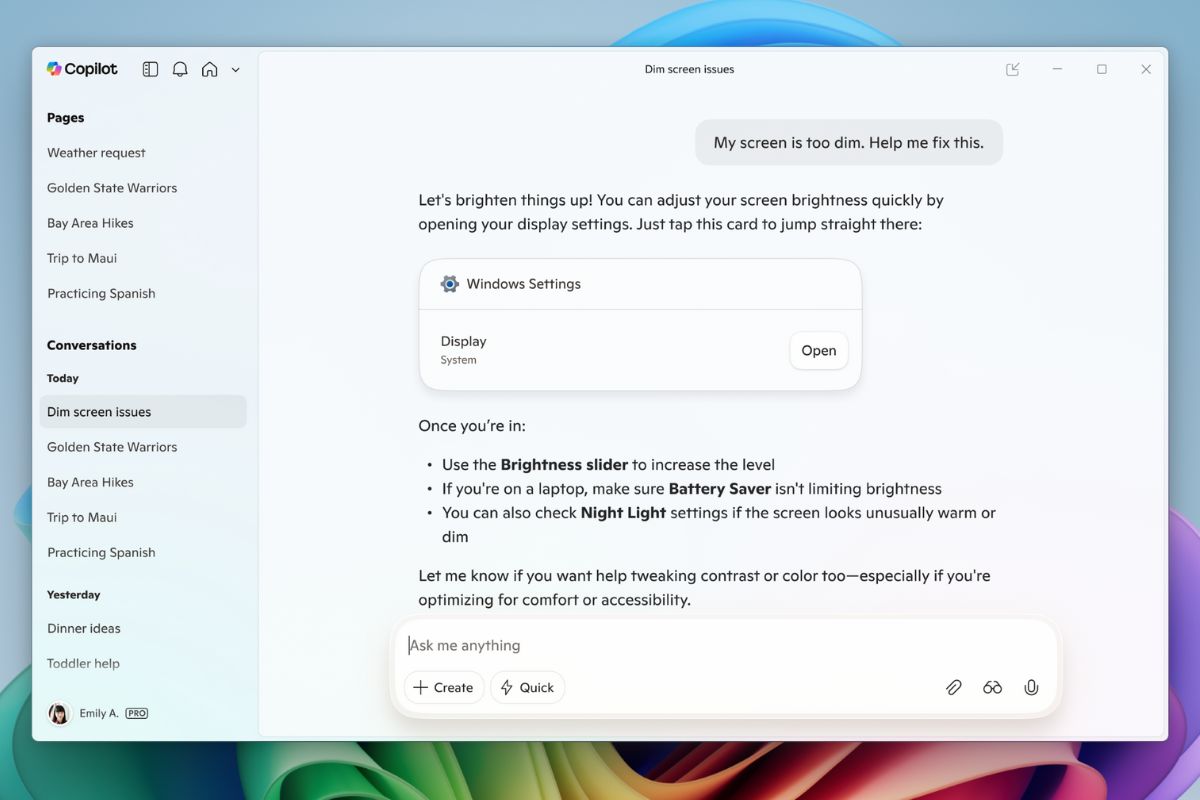This screenshot has height=800, width=1200.
Task: Click the 'Once you're in:' text
Action: 472,426
